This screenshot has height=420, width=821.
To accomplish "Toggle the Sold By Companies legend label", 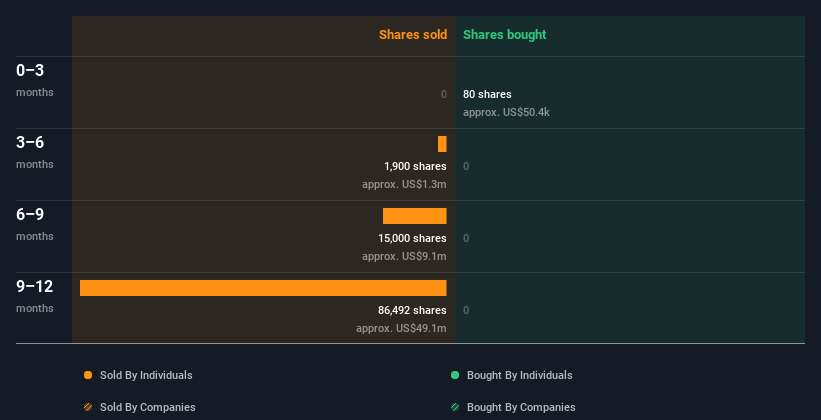I will (x=148, y=407).
